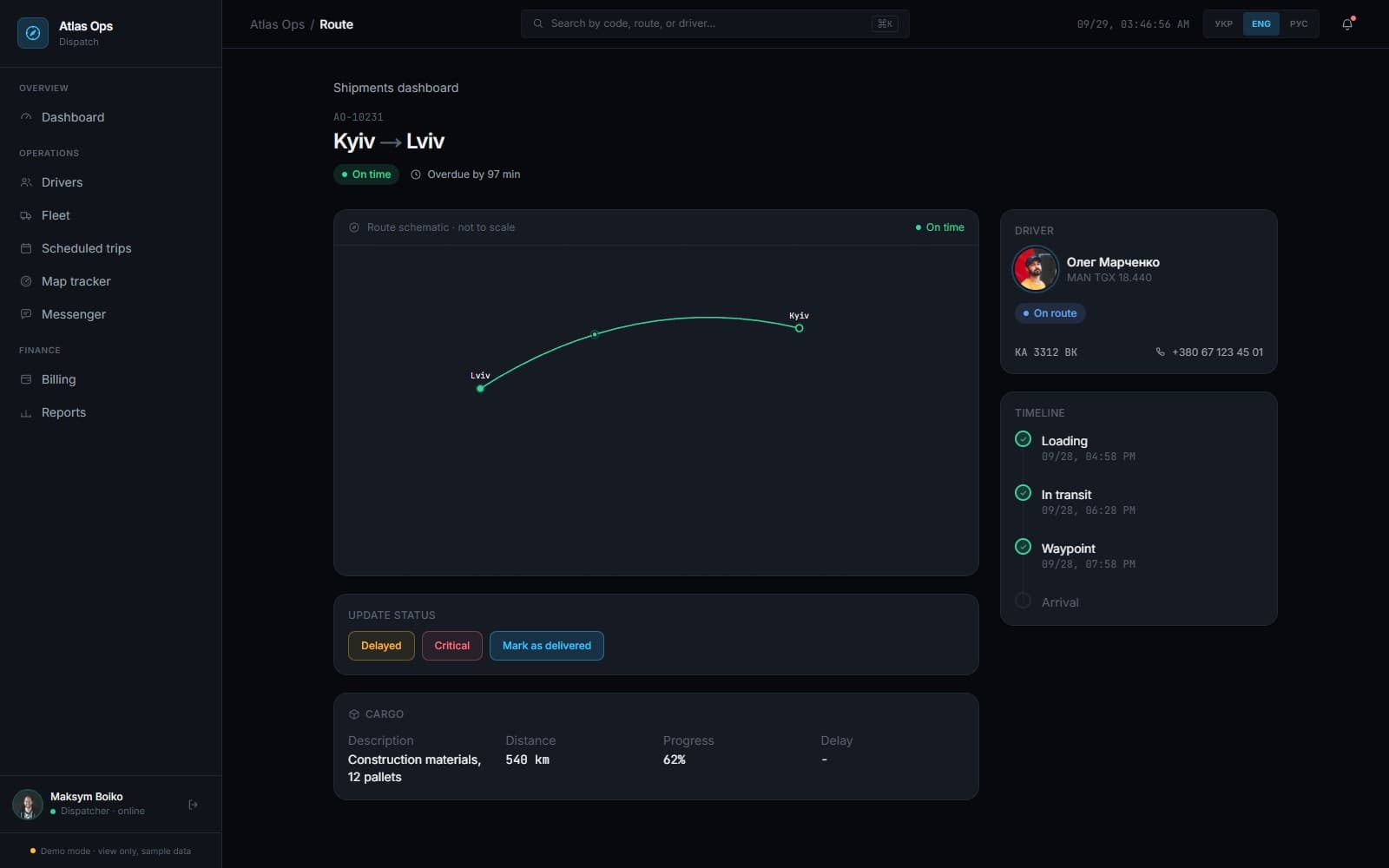Click the Messenger chat icon in sidebar

pos(26,314)
